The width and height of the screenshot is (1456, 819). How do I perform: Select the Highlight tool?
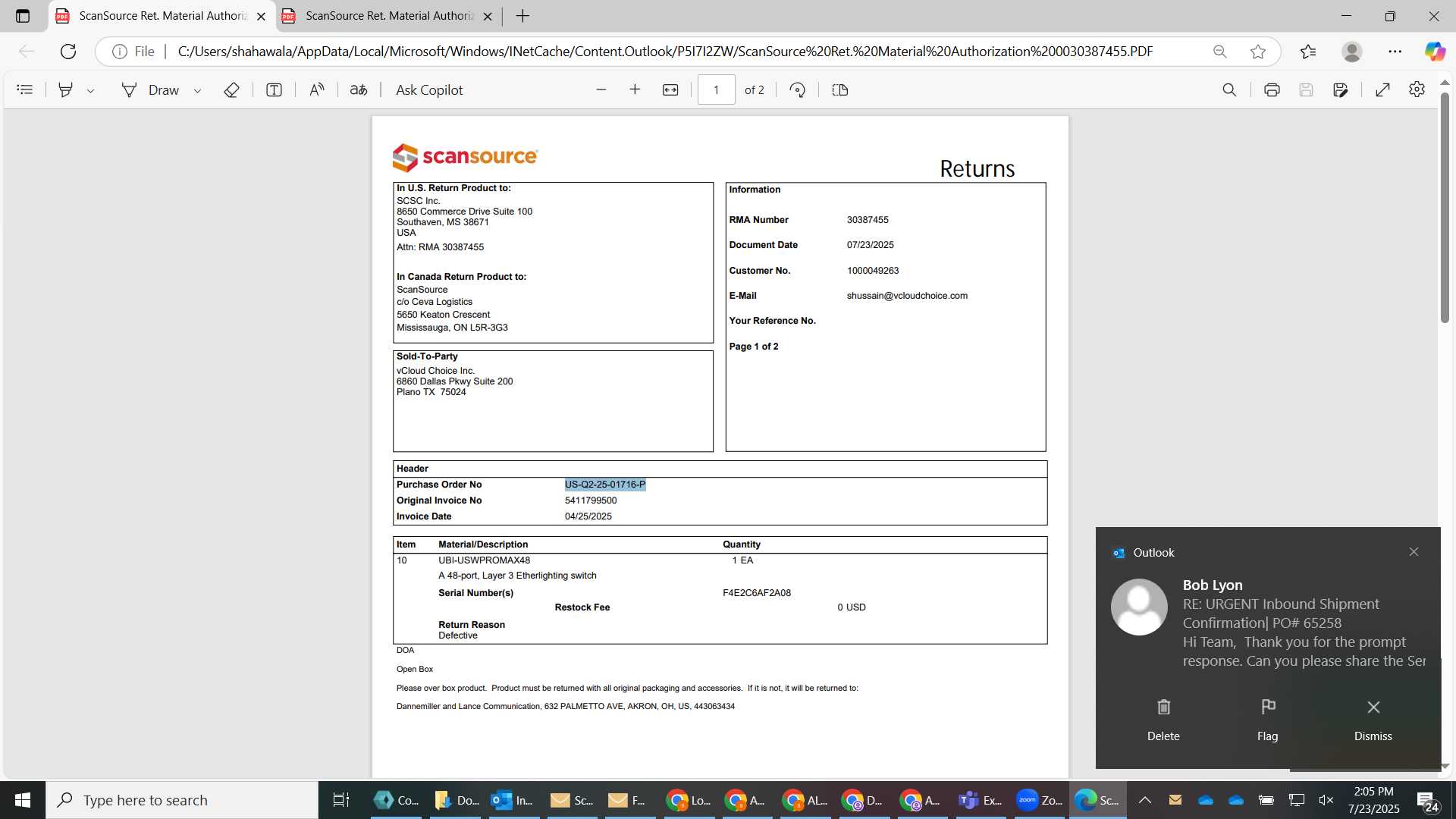point(66,90)
